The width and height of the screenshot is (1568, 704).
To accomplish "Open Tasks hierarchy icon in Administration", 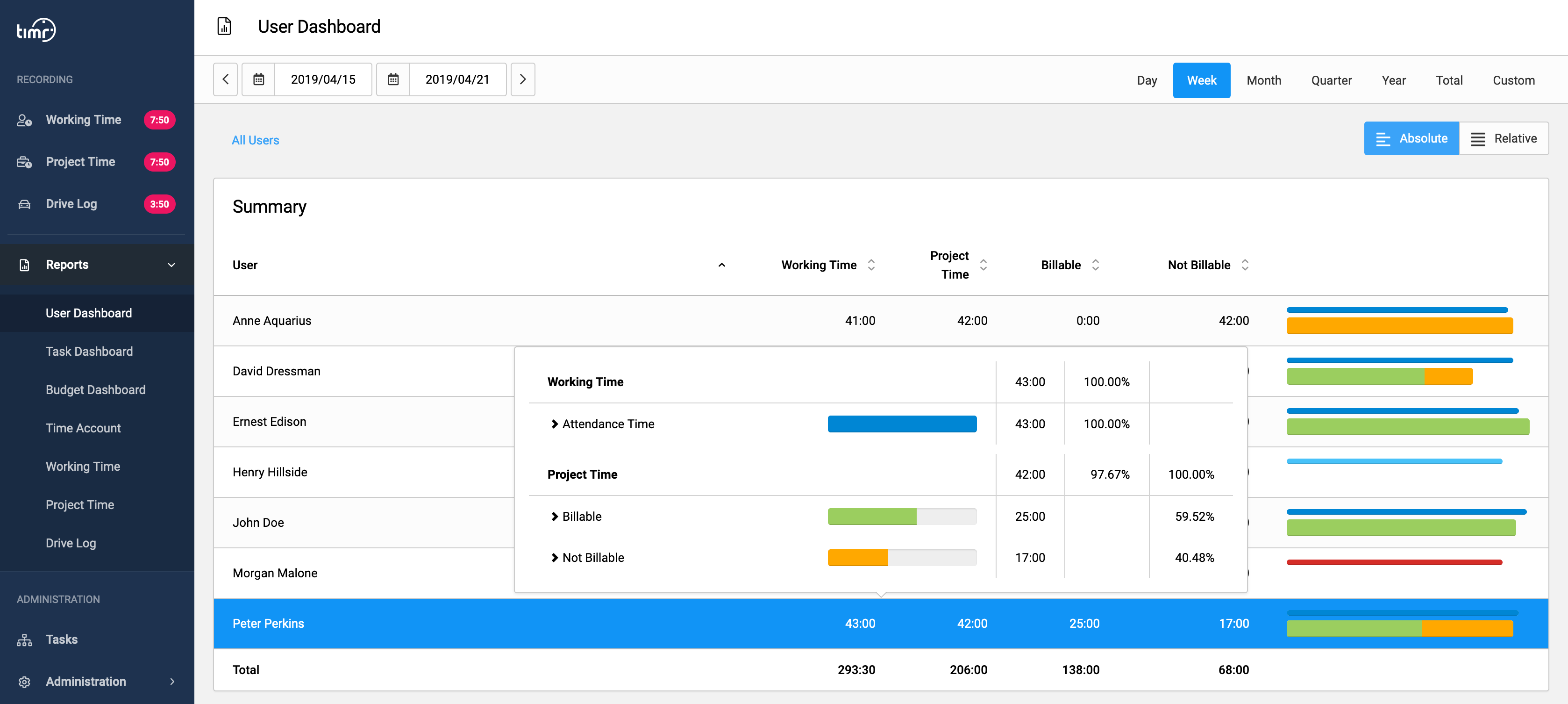I will point(24,639).
